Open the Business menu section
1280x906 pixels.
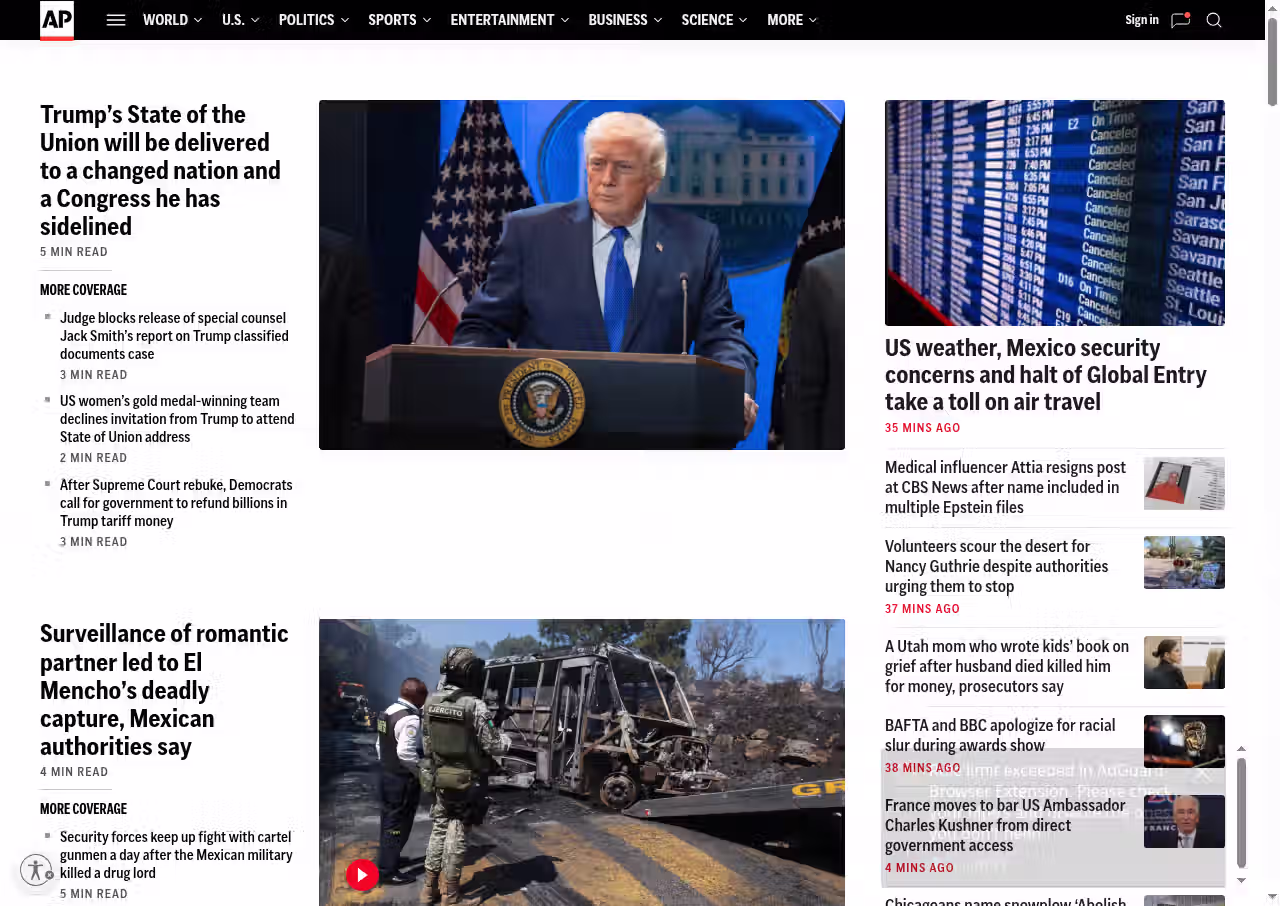617,20
